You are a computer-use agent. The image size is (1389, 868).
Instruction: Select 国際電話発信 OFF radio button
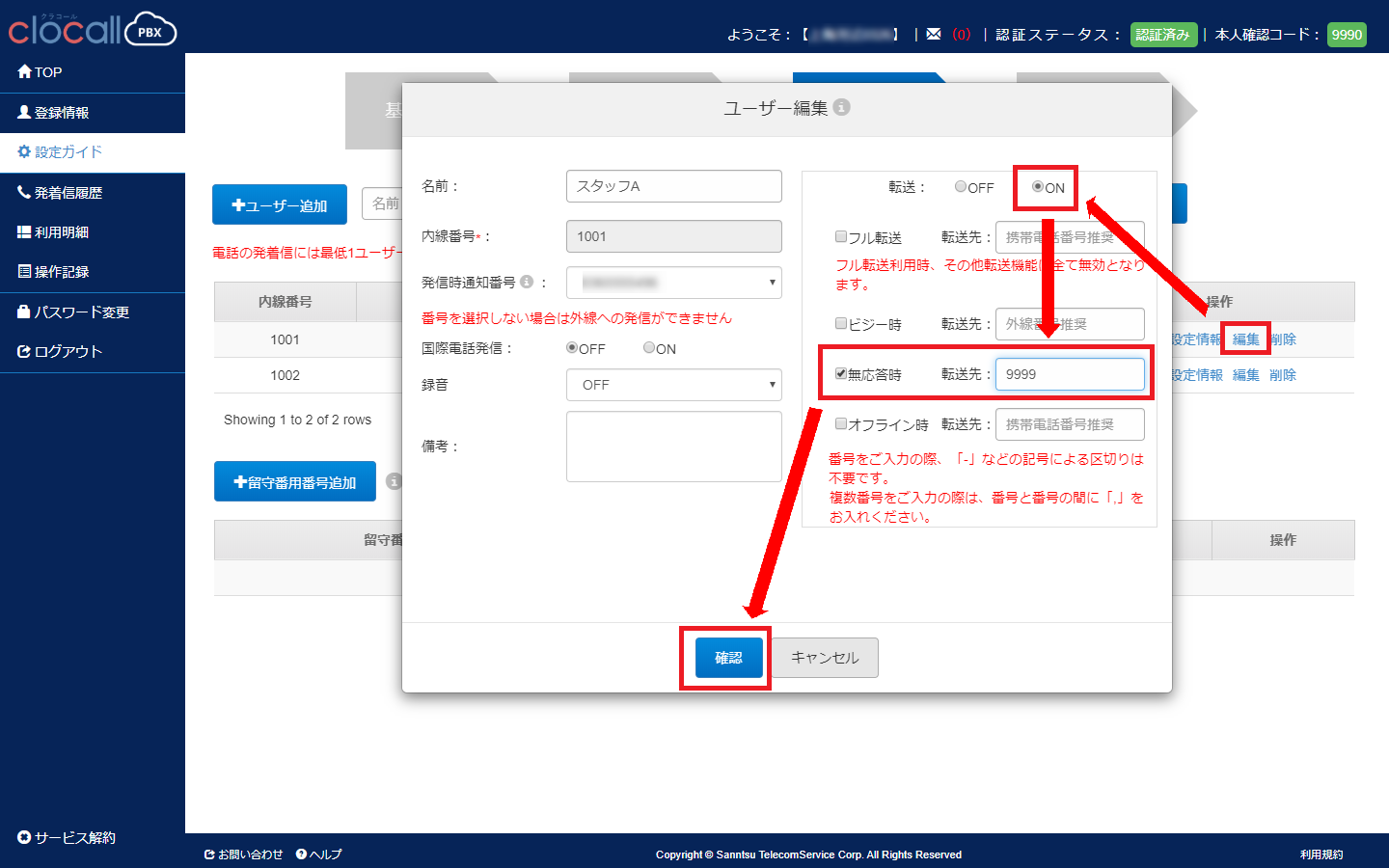(x=572, y=347)
